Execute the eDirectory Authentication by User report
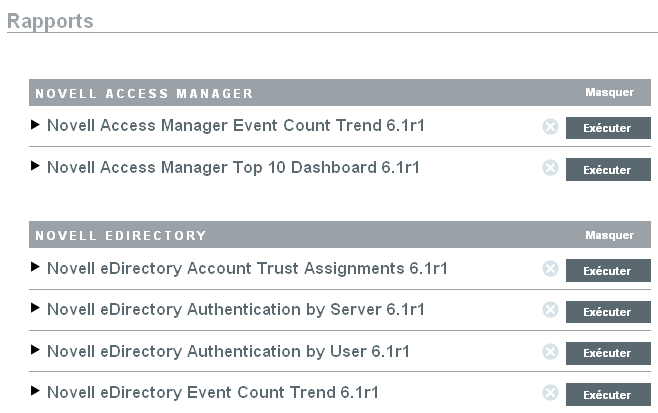This screenshot has height=413, width=658. (608, 353)
